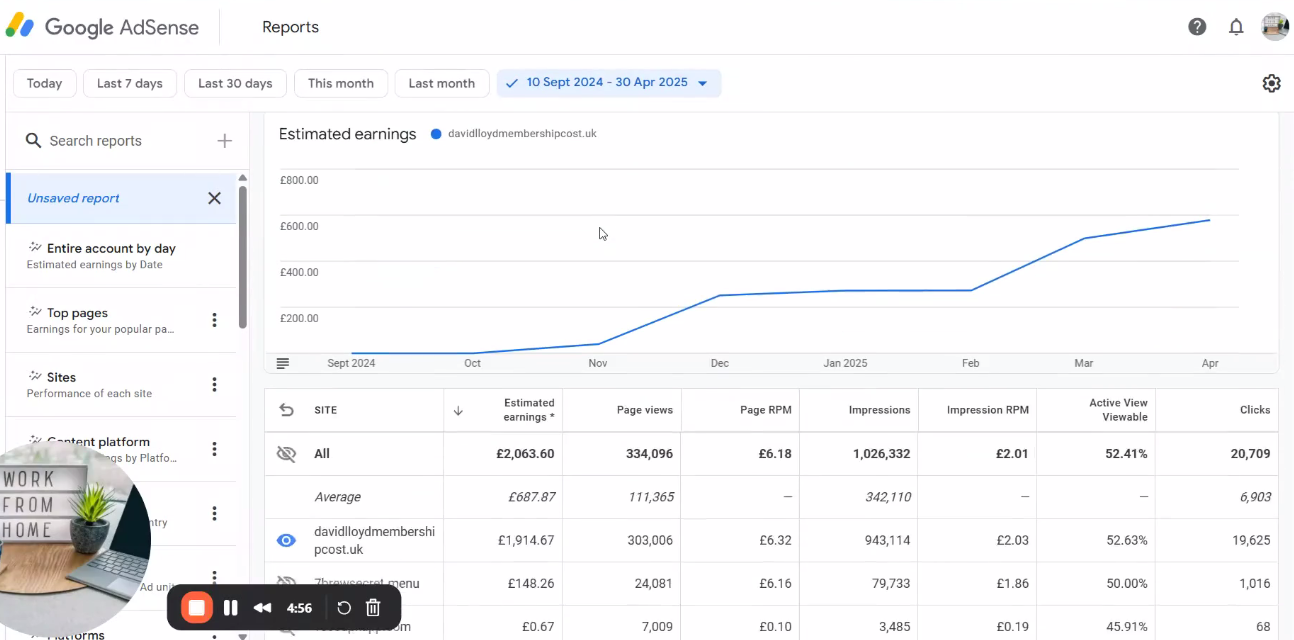Open the three-dot menu for Content platform
Viewport: 1294px width, 640px height.
[214, 449]
